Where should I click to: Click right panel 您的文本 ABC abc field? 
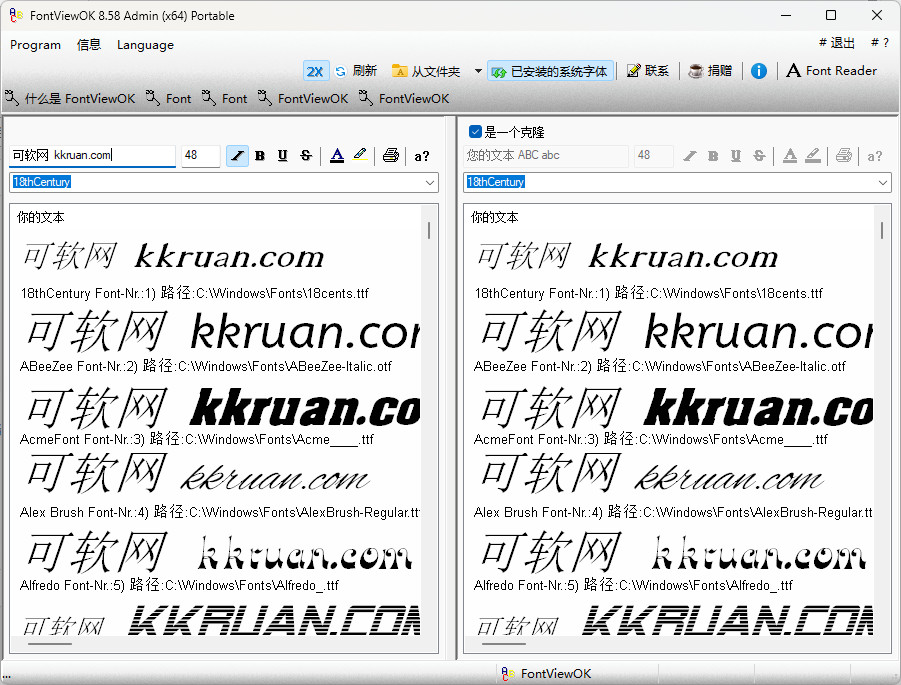click(546, 155)
